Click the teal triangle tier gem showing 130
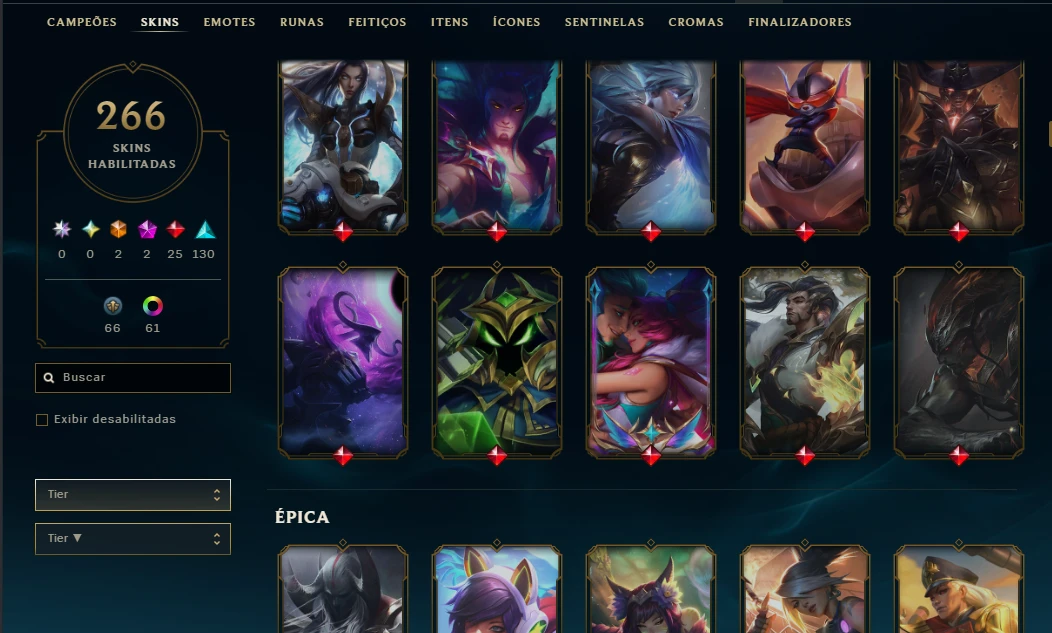 (205, 230)
